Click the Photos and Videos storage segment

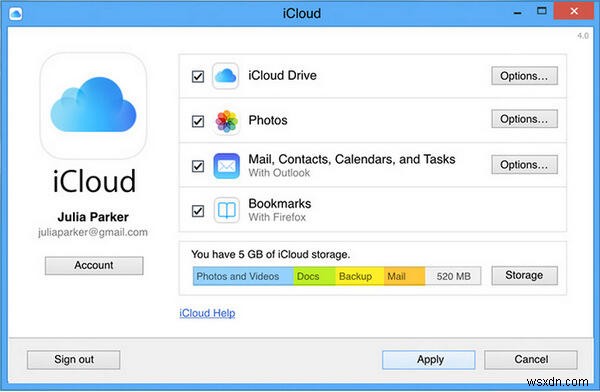click(x=243, y=276)
